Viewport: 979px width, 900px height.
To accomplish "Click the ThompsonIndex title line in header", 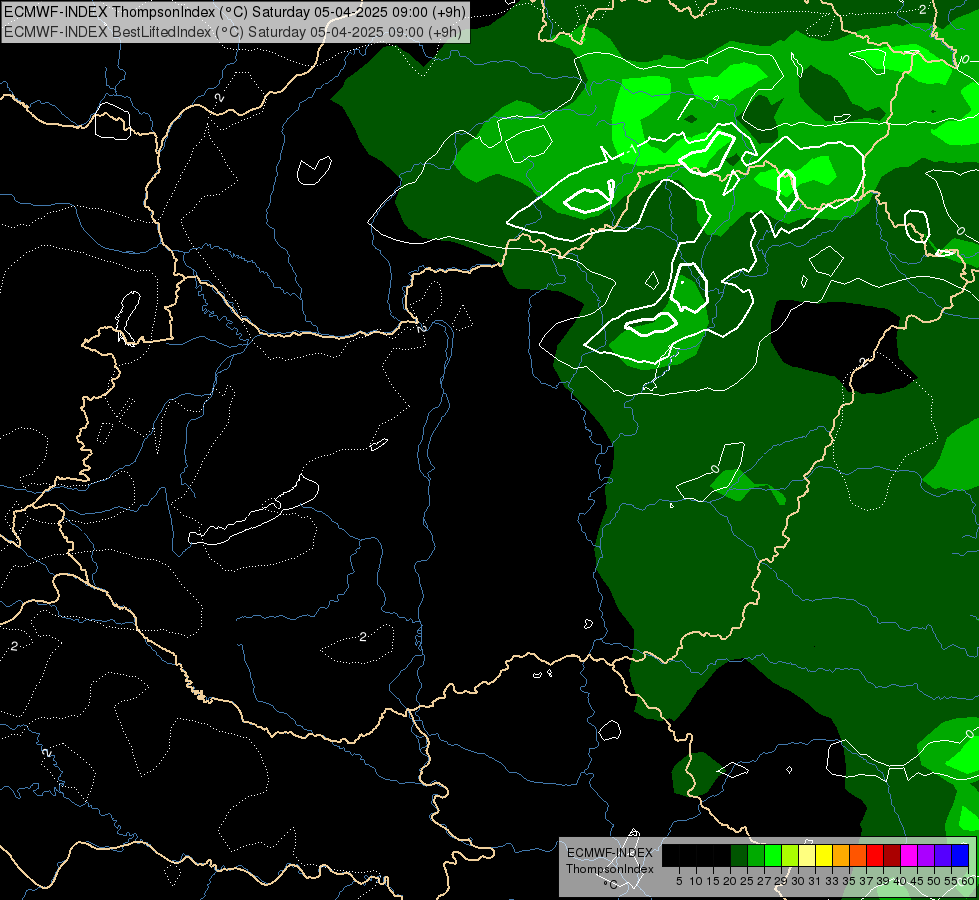I will pos(235,12).
